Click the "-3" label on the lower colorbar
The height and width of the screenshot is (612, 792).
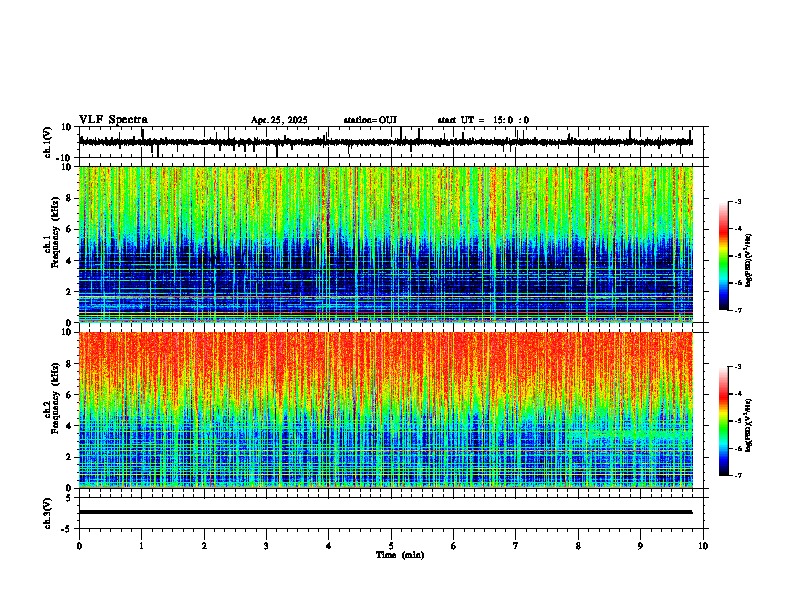tap(738, 367)
